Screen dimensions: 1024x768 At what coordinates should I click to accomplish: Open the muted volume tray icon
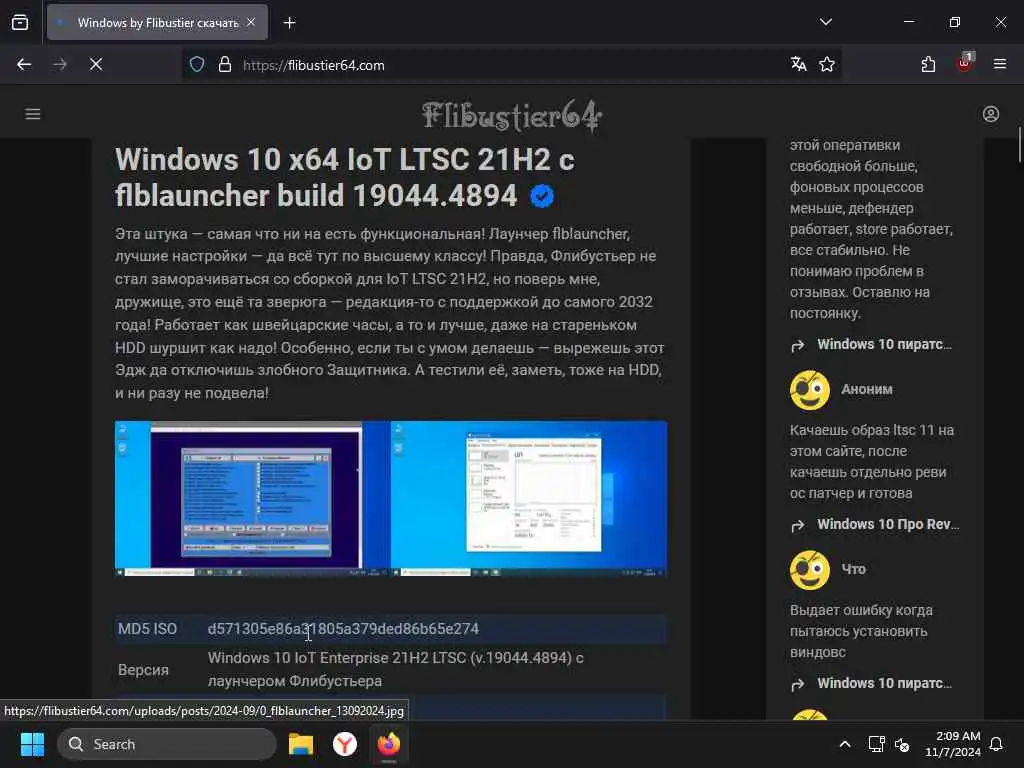902,744
